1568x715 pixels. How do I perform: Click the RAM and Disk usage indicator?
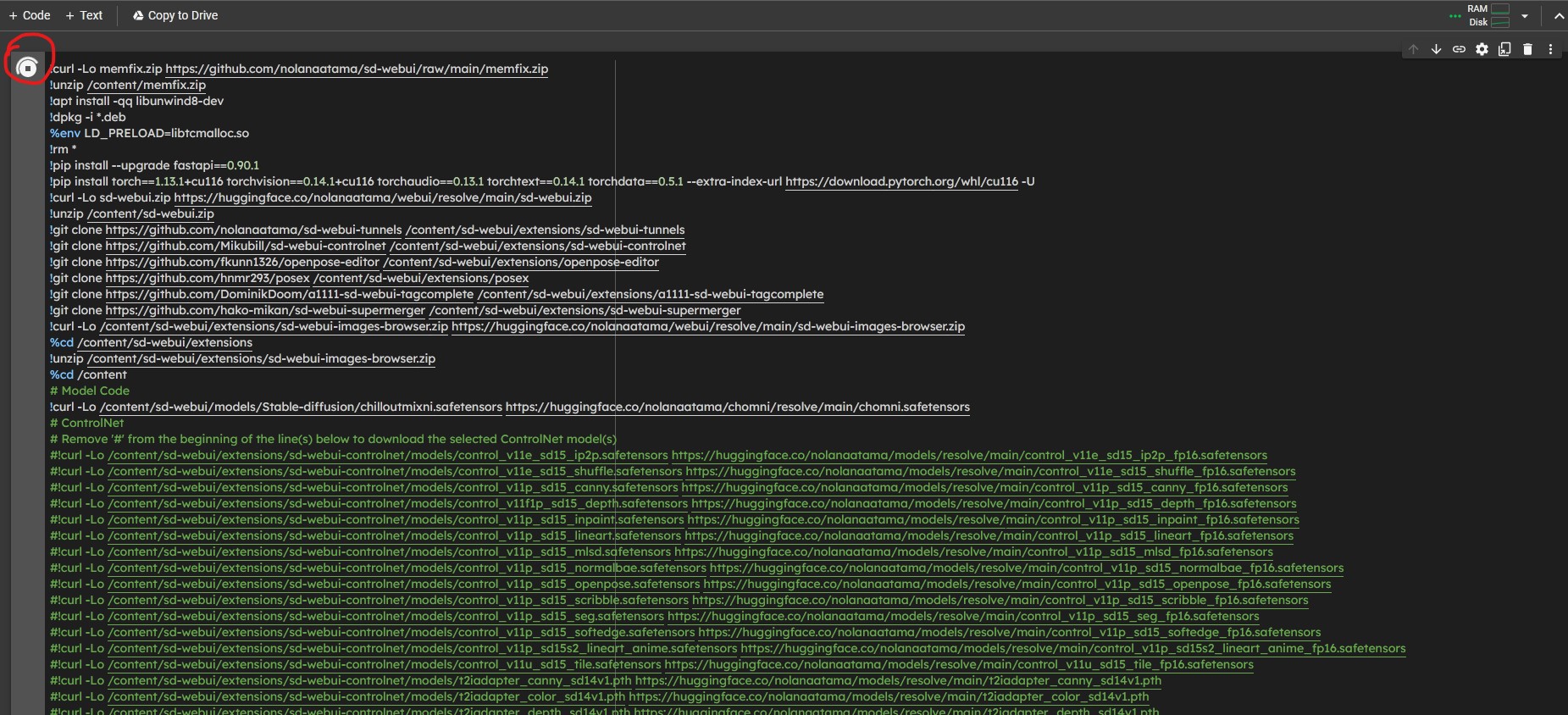(1488, 15)
